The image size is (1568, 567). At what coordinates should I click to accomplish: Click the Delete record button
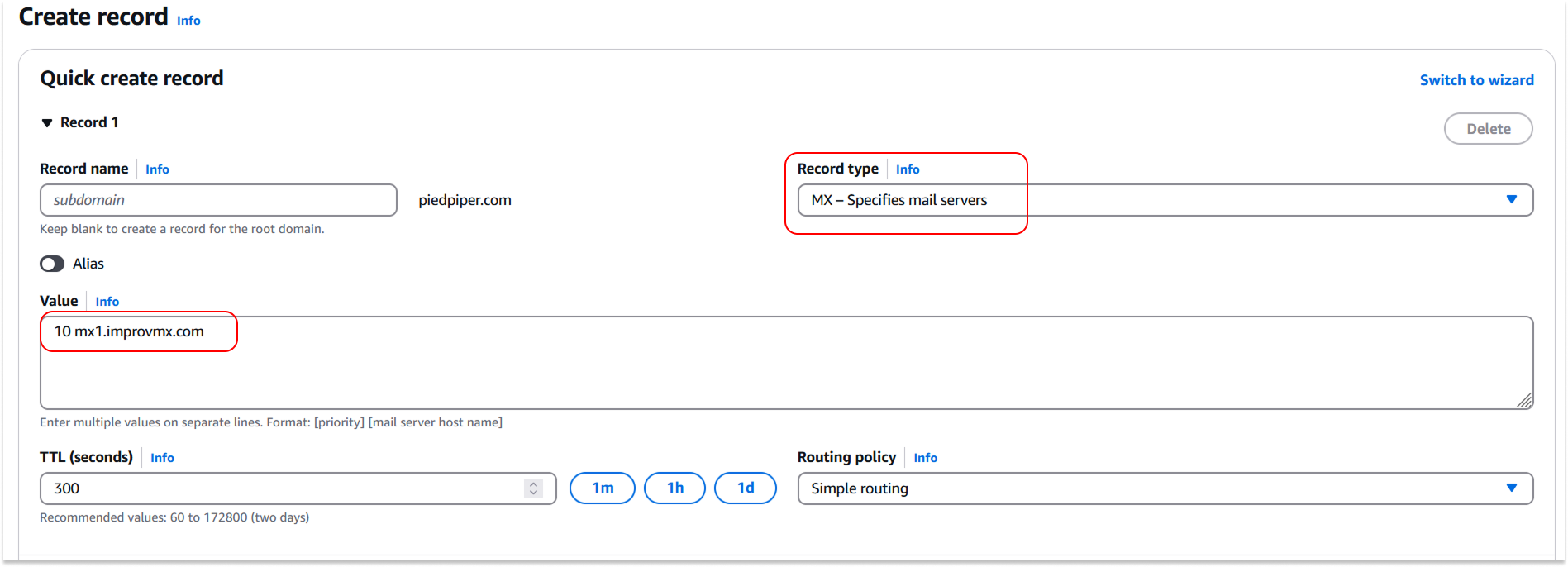1487,129
